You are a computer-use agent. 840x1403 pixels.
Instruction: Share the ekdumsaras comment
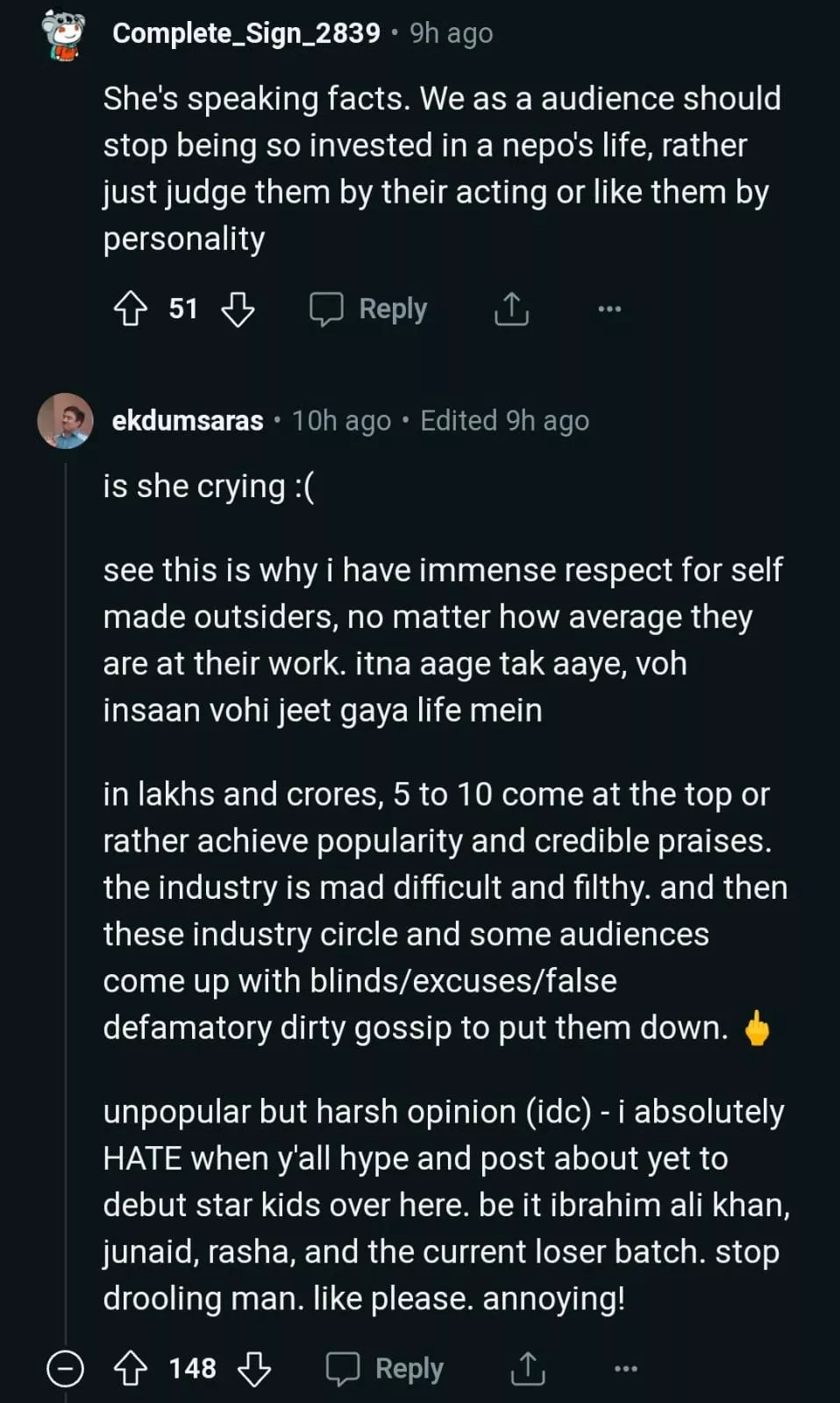point(528,1368)
